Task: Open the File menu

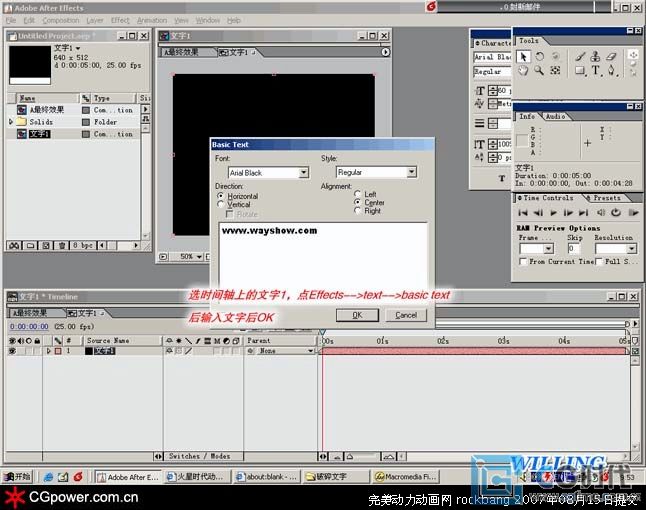Action: 11,20
